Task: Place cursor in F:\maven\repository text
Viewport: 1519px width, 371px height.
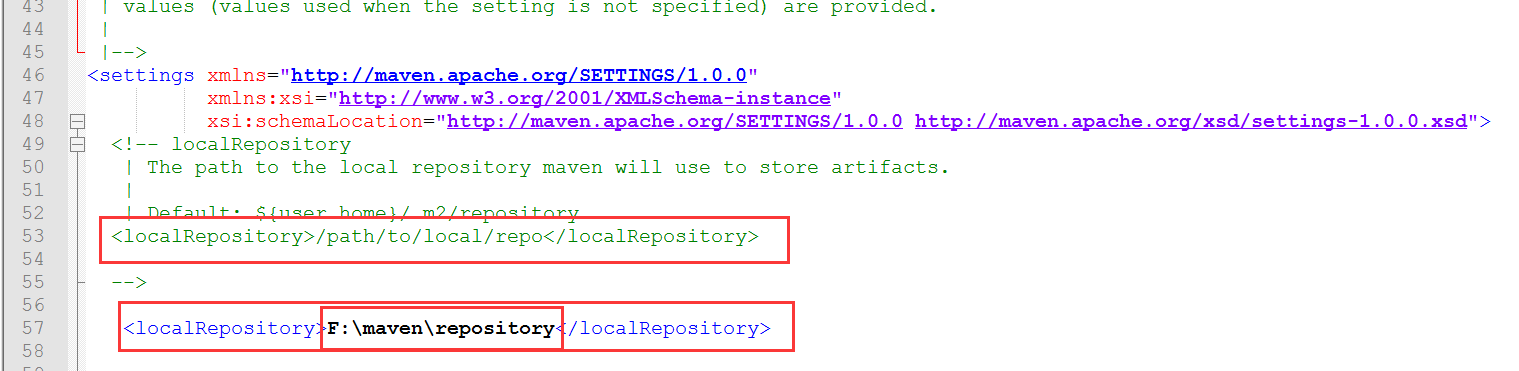Action: pyautogui.click(x=441, y=328)
